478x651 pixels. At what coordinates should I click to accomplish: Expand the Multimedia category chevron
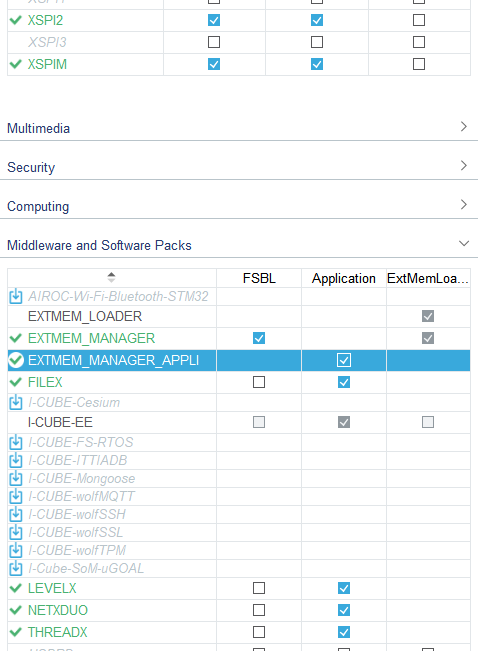464,127
